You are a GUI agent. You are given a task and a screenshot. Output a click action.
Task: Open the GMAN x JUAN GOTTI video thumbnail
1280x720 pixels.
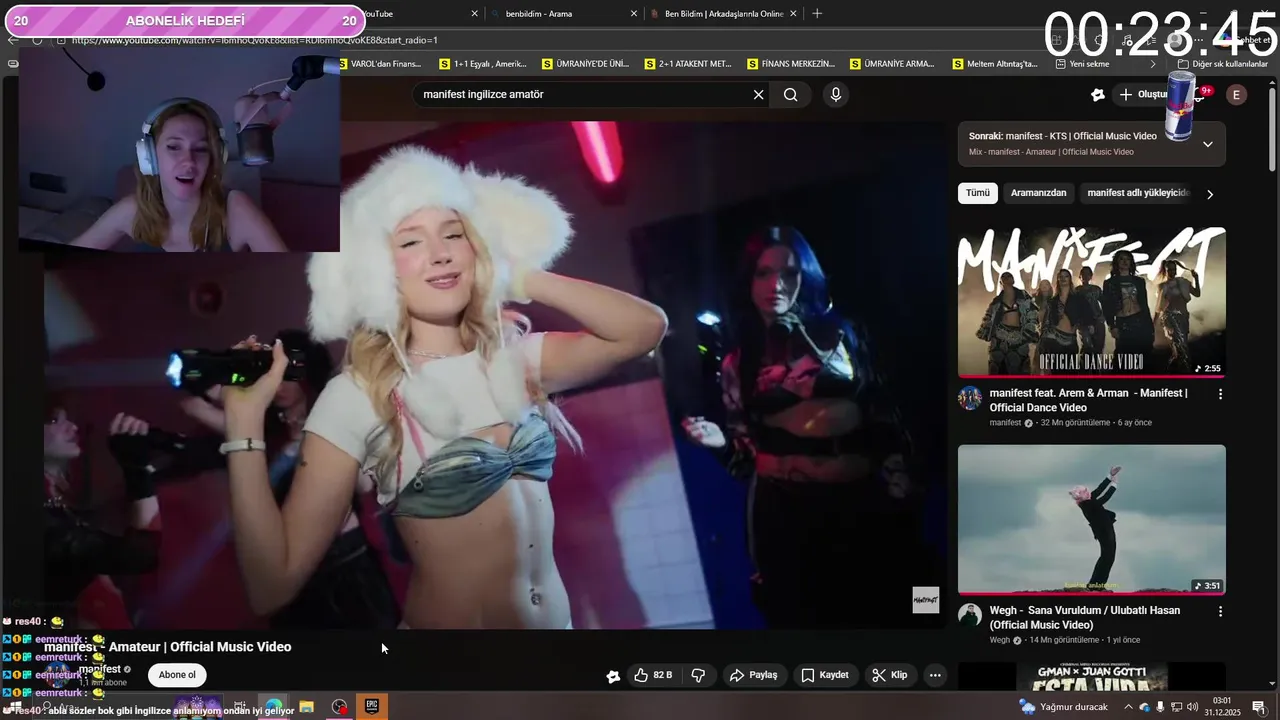[1092, 676]
